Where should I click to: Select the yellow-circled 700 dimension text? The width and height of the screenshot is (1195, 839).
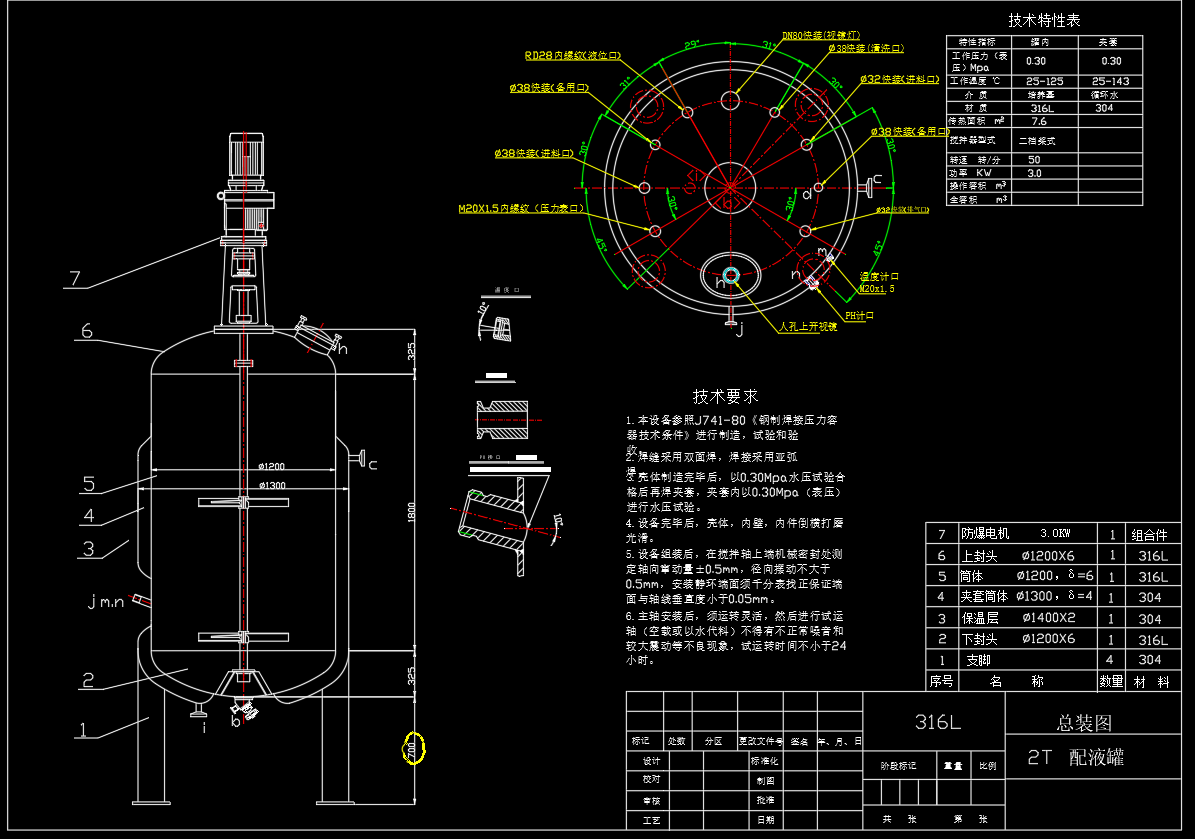click(x=413, y=747)
